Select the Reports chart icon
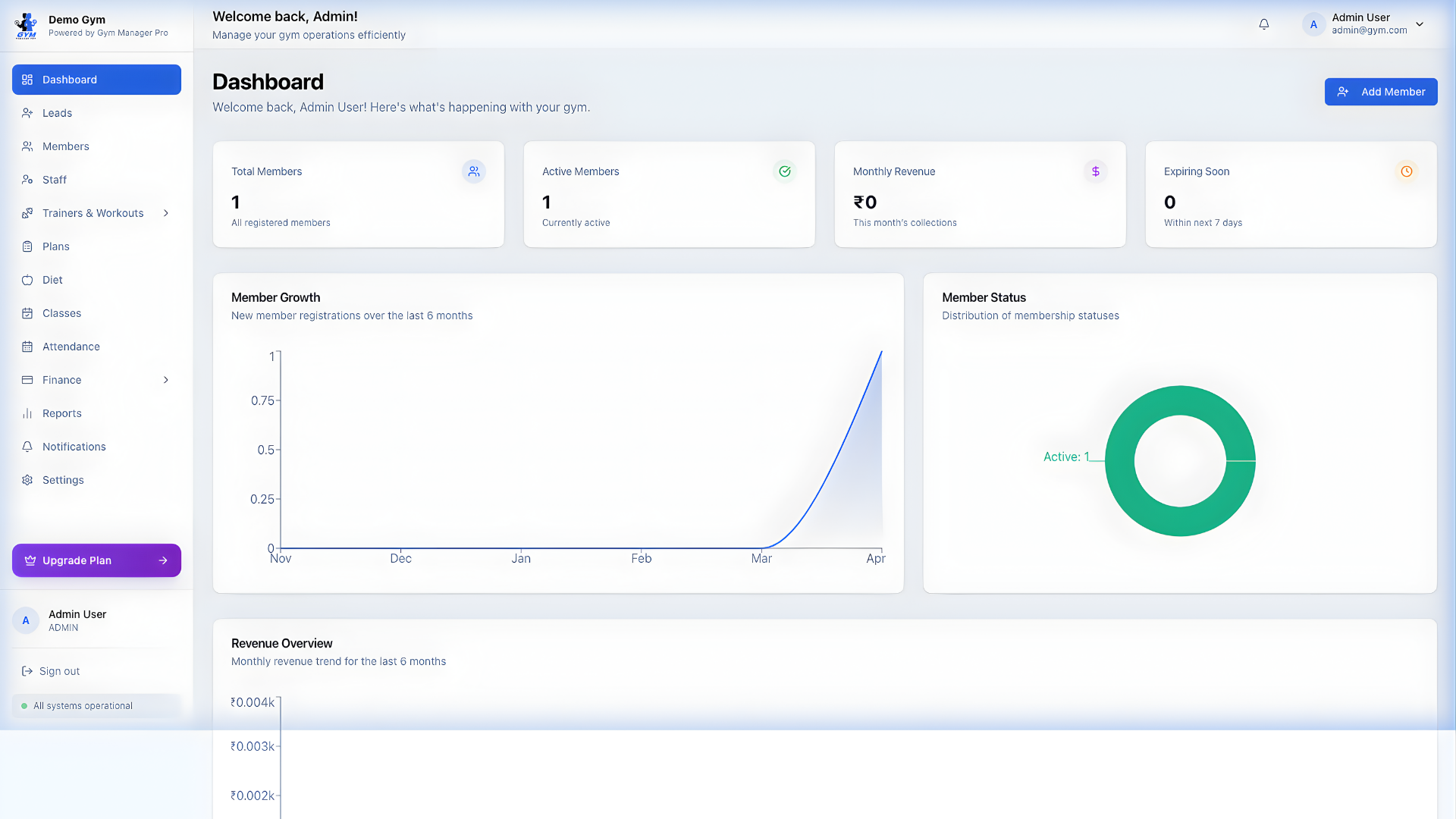Image resolution: width=1456 pixels, height=819 pixels. tap(27, 413)
